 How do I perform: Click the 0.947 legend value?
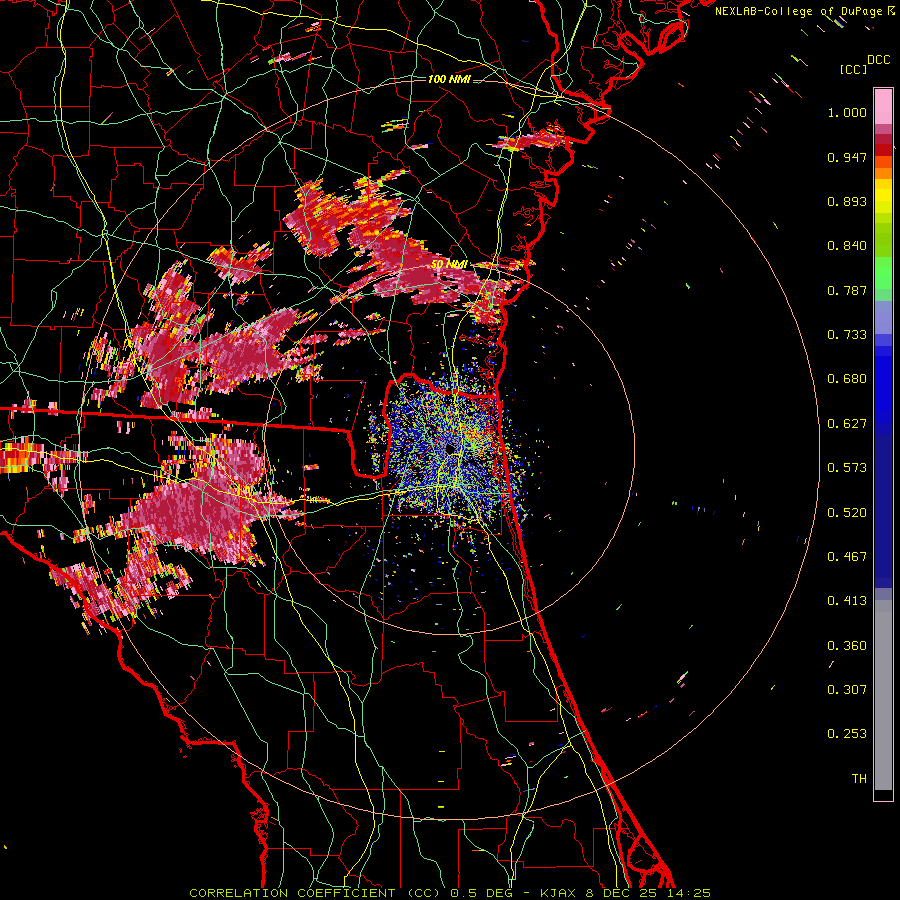pos(847,157)
